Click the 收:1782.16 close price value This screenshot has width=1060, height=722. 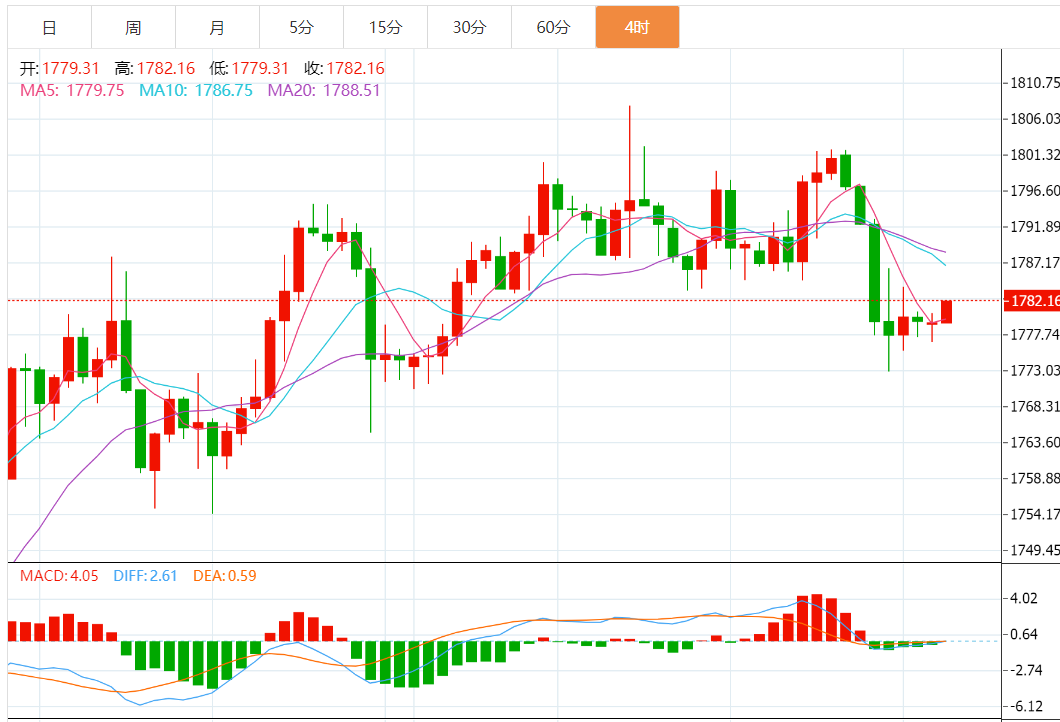pyautogui.click(x=344, y=68)
